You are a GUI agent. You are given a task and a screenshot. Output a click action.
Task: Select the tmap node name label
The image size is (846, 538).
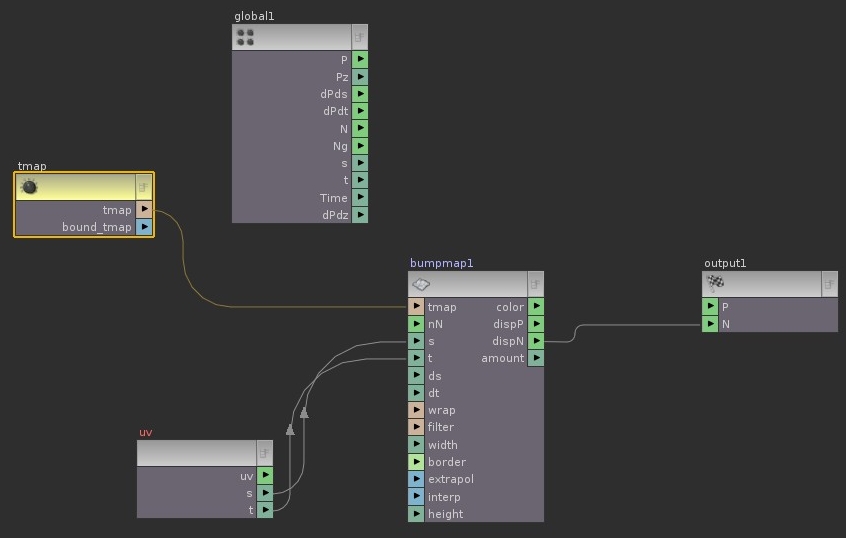coord(32,166)
